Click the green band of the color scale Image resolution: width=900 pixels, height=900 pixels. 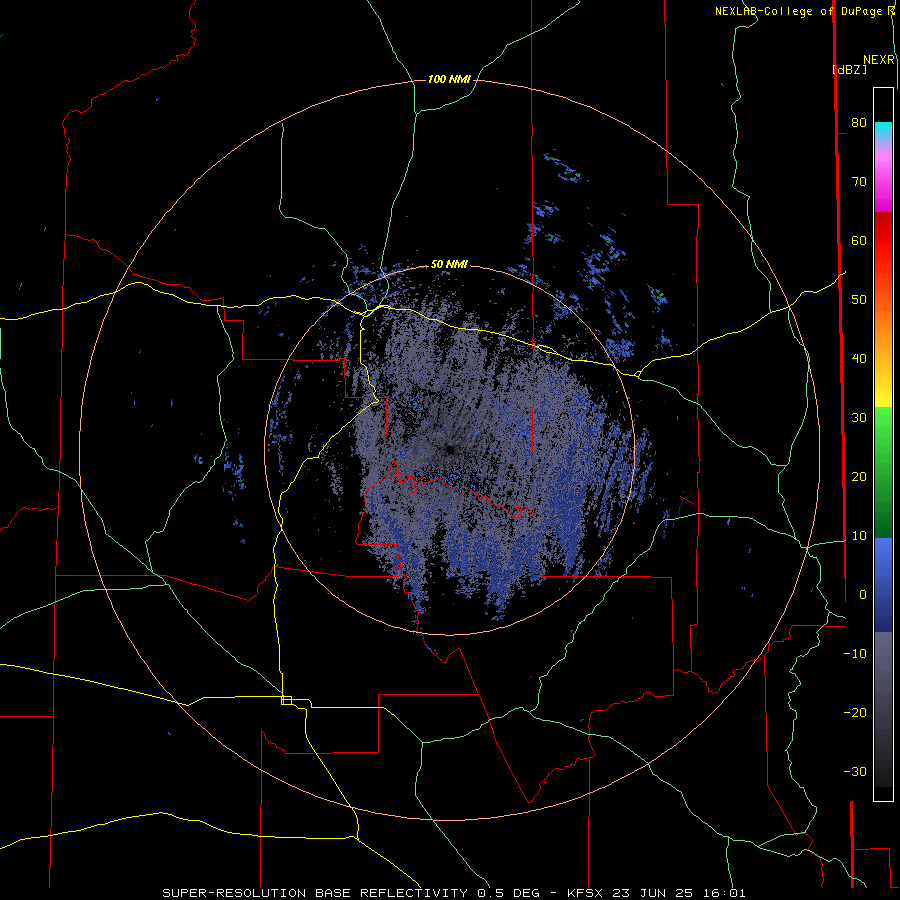883,472
